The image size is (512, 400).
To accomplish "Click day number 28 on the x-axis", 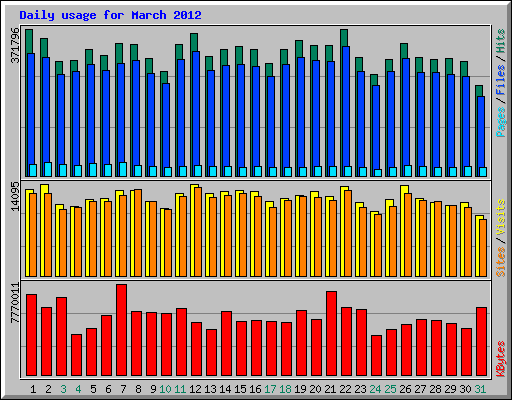I will pyautogui.click(x=435, y=389).
